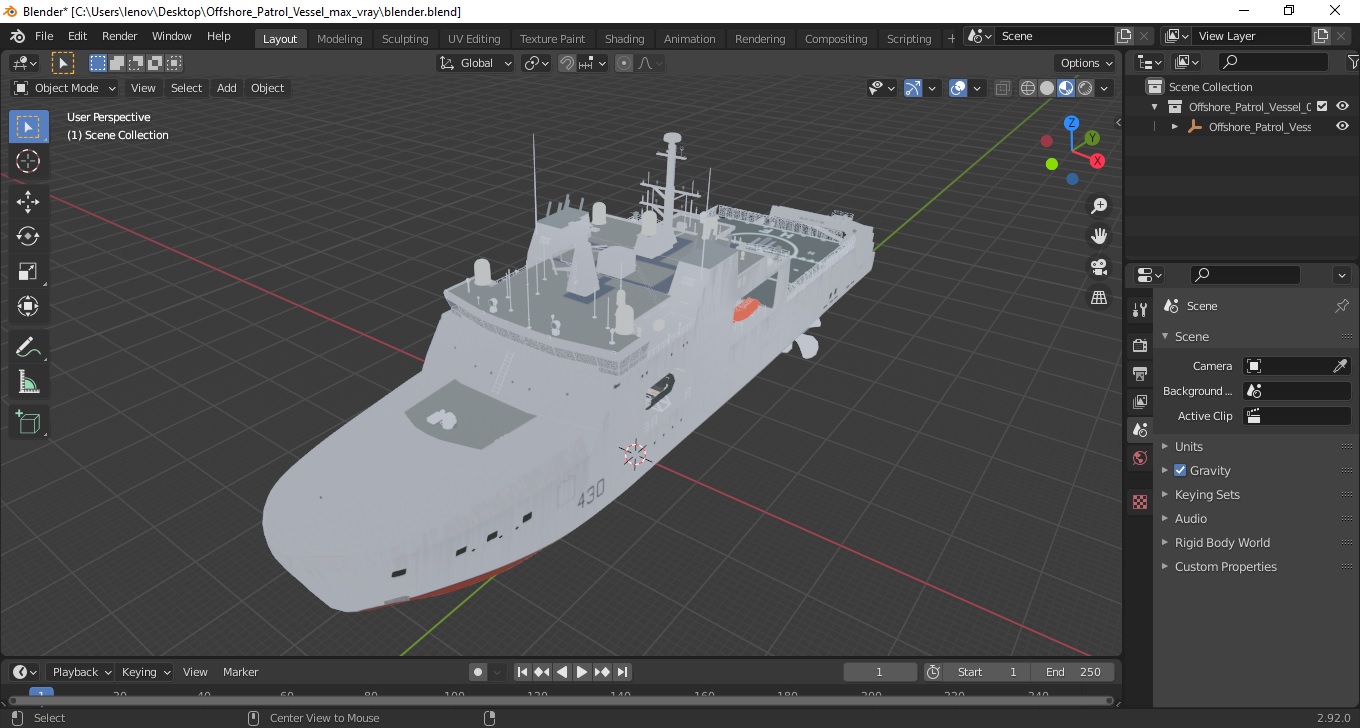Screen dimensions: 1360x728
Task: Switch to the Modeling workspace tab
Action: [339, 39]
